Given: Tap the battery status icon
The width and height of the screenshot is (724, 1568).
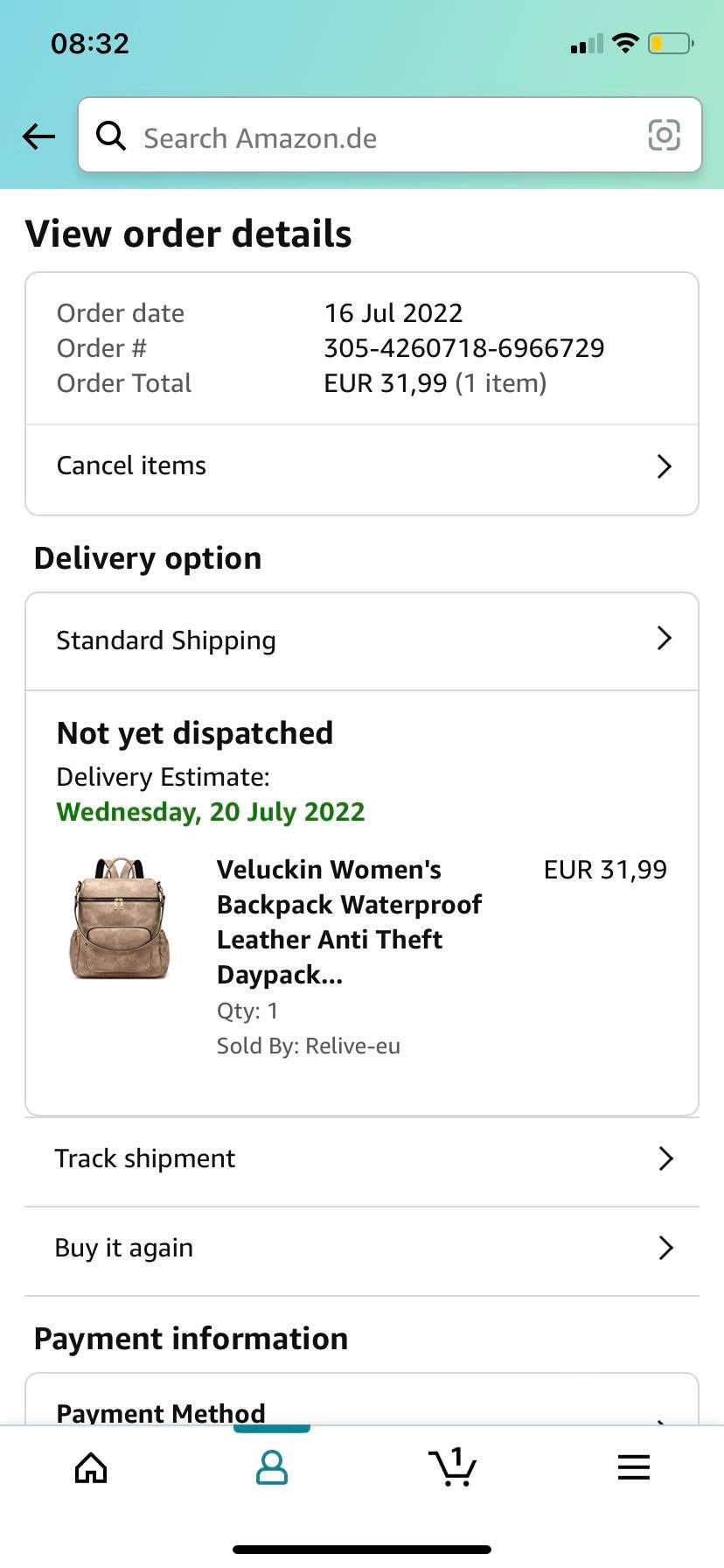Looking at the screenshot, I should (671, 43).
